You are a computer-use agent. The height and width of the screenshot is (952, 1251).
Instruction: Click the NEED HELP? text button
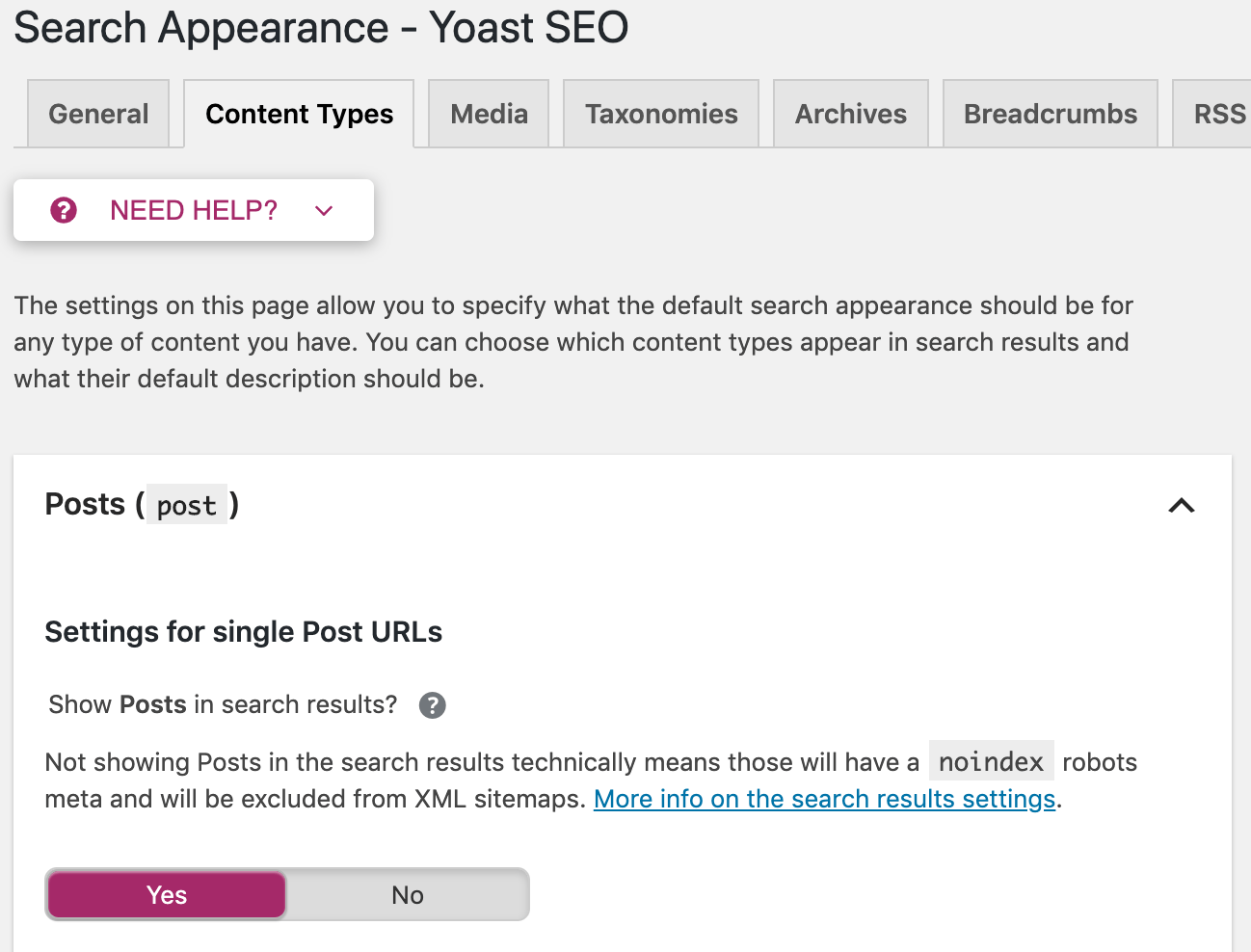194,210
